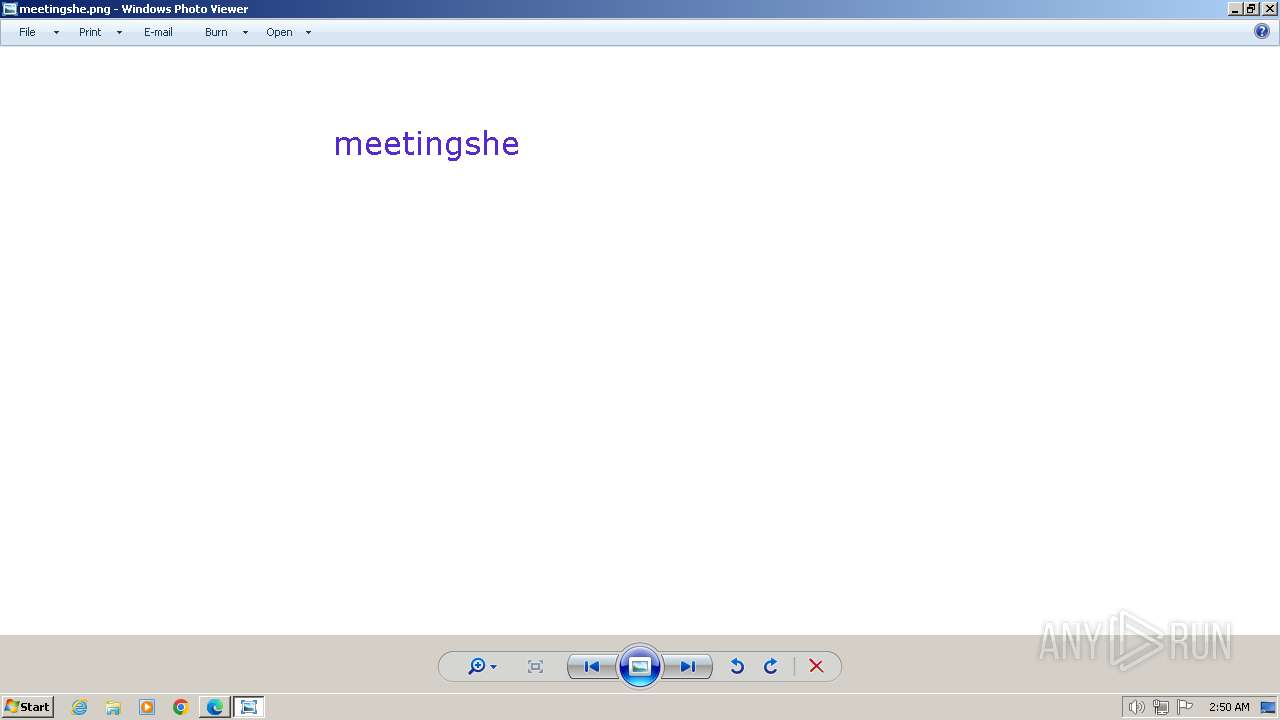Click the Windows Start button
Screen dimensions: 1280x720
(x=27, y=707)
